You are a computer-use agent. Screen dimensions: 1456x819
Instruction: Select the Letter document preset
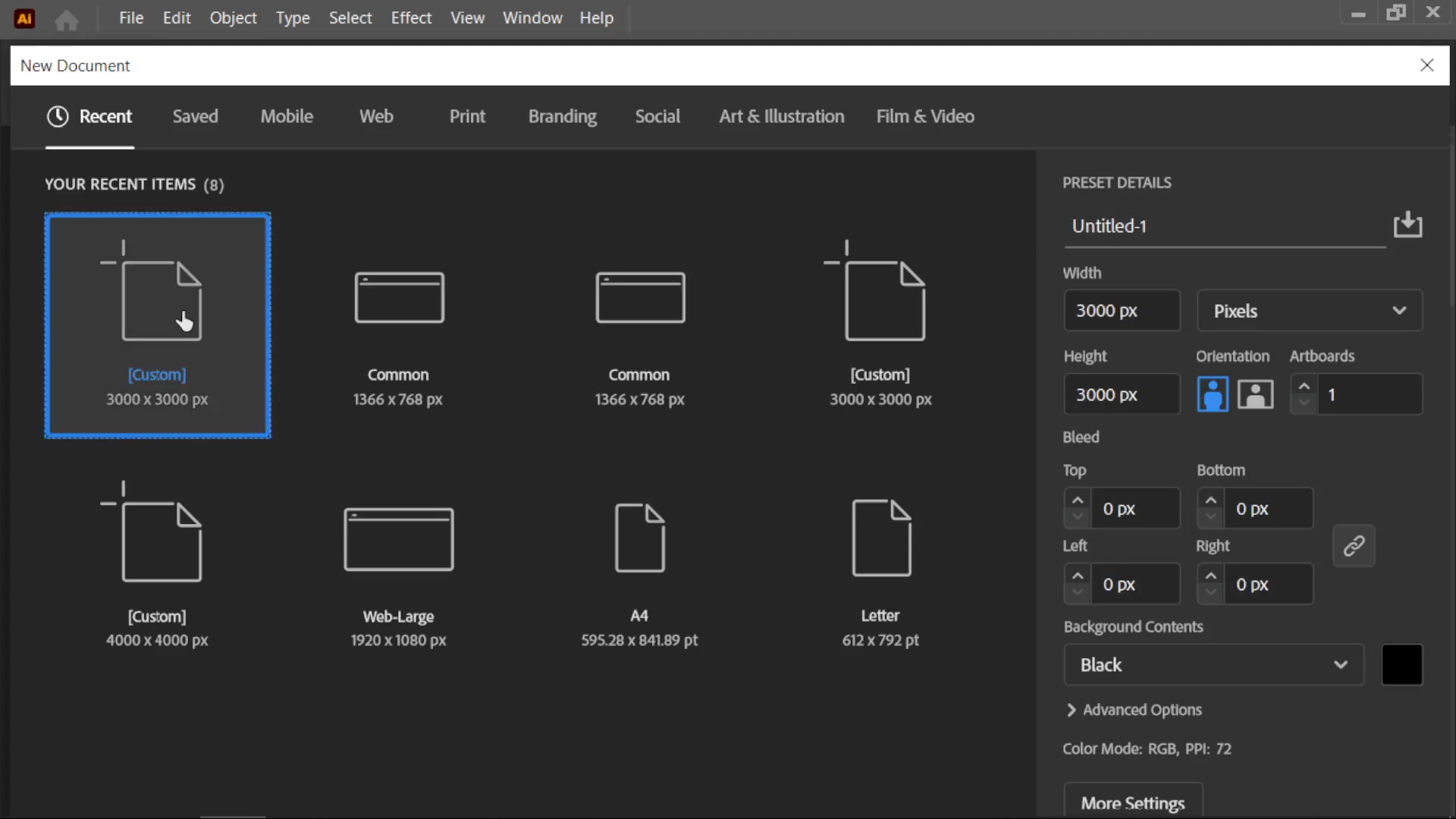point(880,566)
